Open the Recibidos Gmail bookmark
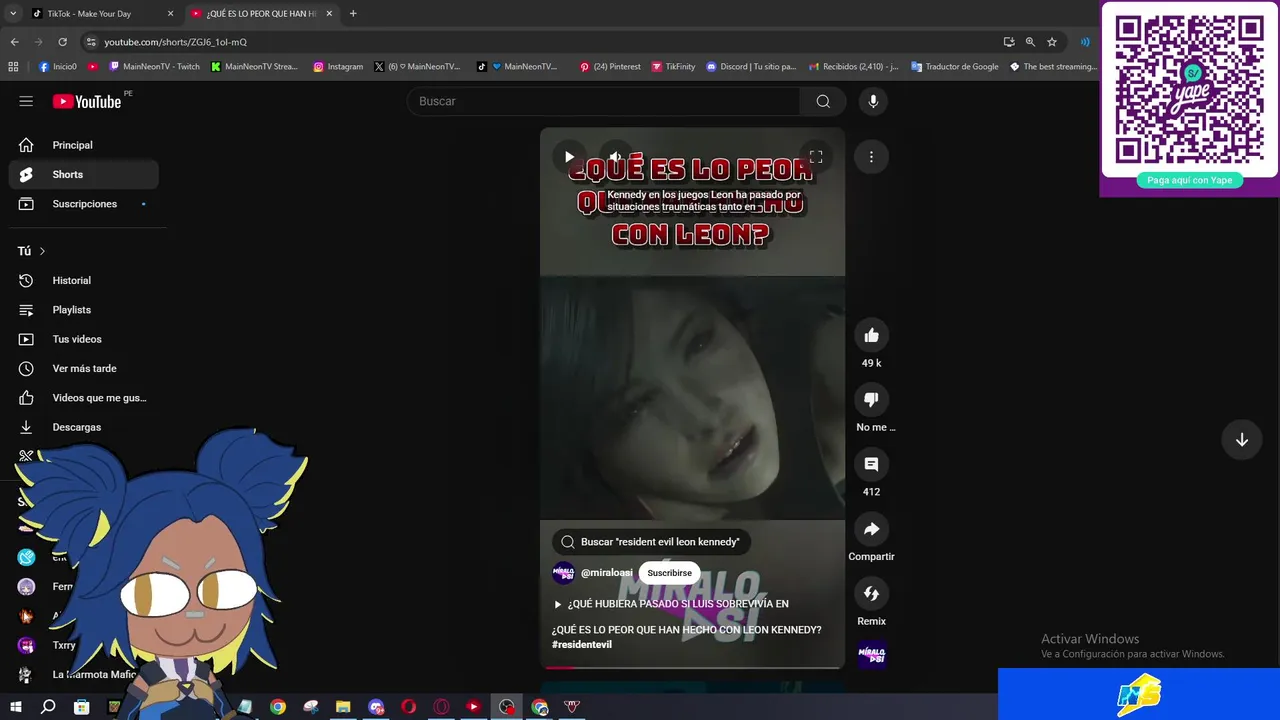The image size is (1280, 720). [x=853, y=67]
